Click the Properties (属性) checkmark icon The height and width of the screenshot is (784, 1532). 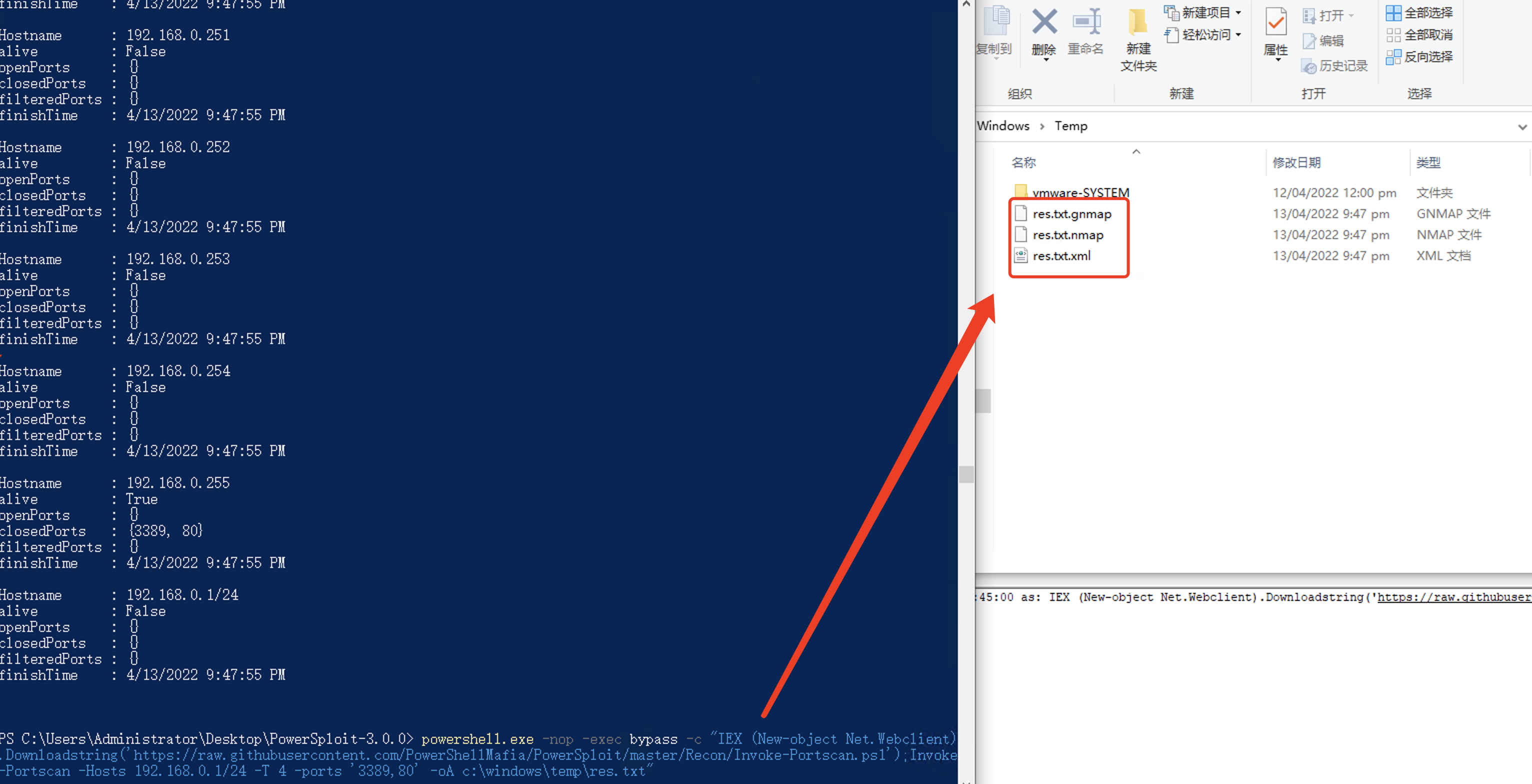(1275, 22)
